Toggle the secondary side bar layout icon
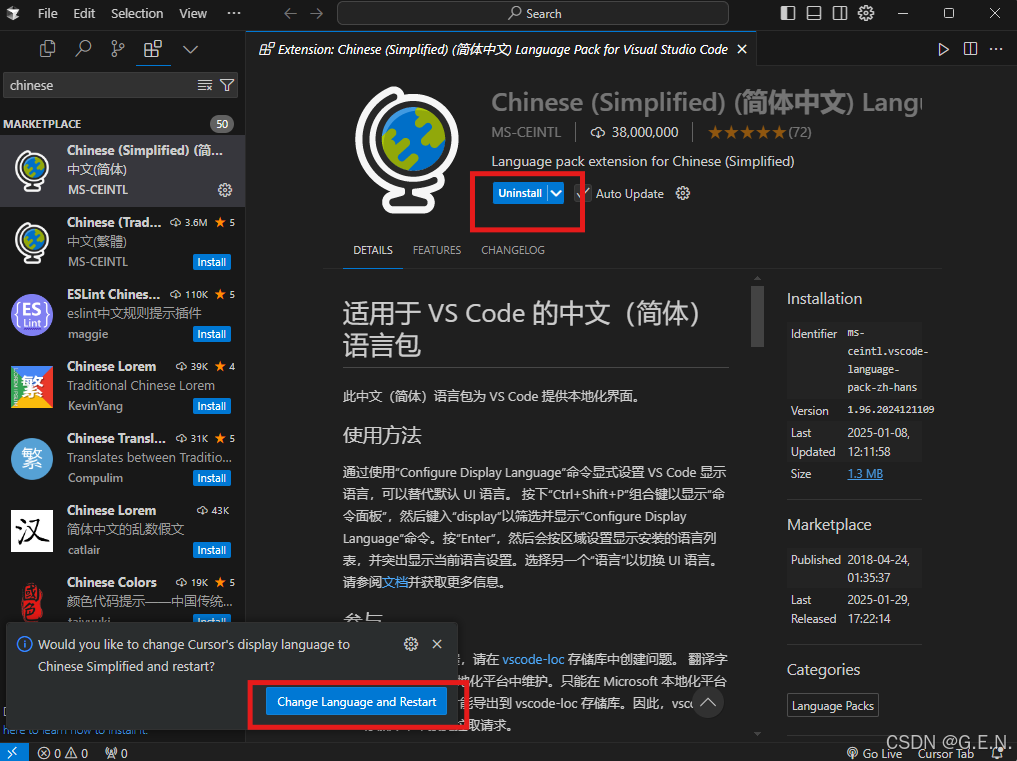Screen dimensions: 1017x761 pos(839,13)
